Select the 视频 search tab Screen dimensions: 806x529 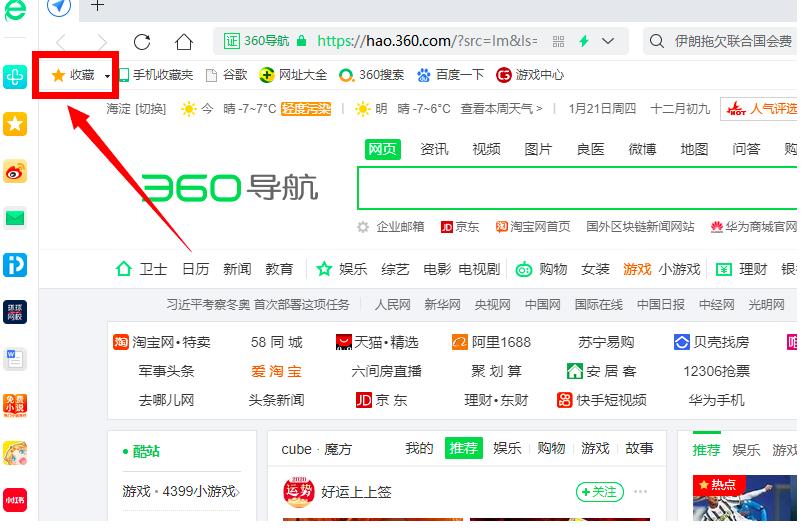click(486, 149)
